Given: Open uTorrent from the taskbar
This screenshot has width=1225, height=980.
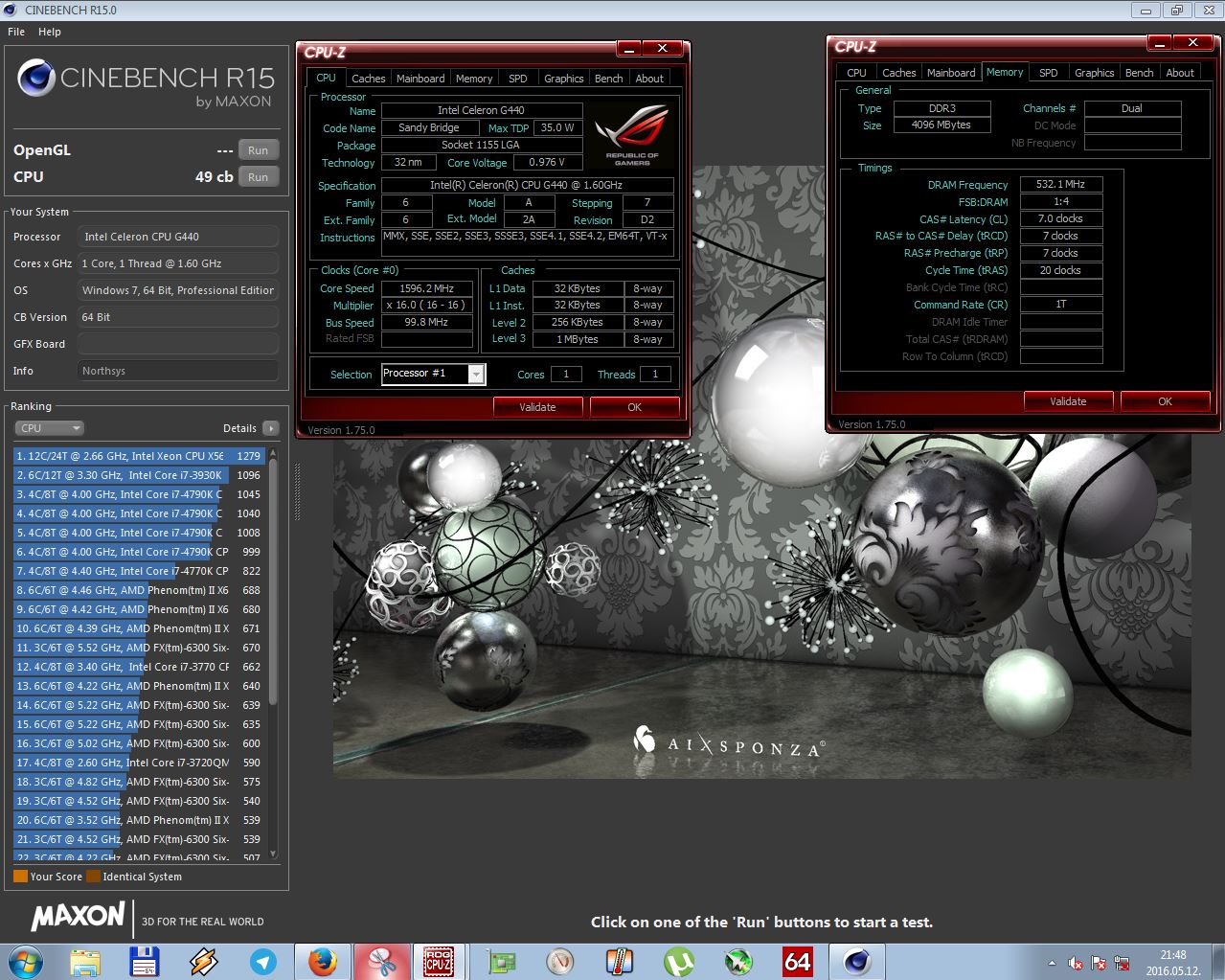Looking at the screenshot, I should click(679, 961).
